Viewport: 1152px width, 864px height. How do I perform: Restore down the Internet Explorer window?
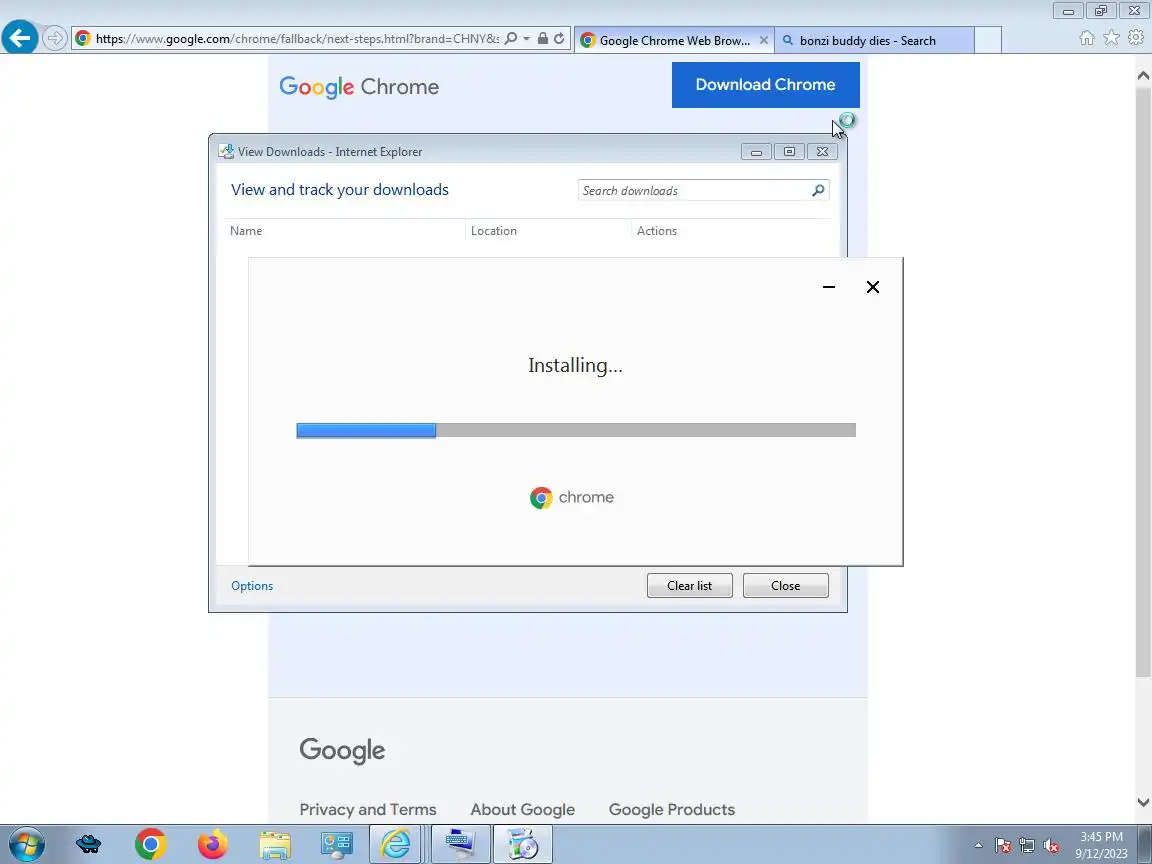point(1101,10)
